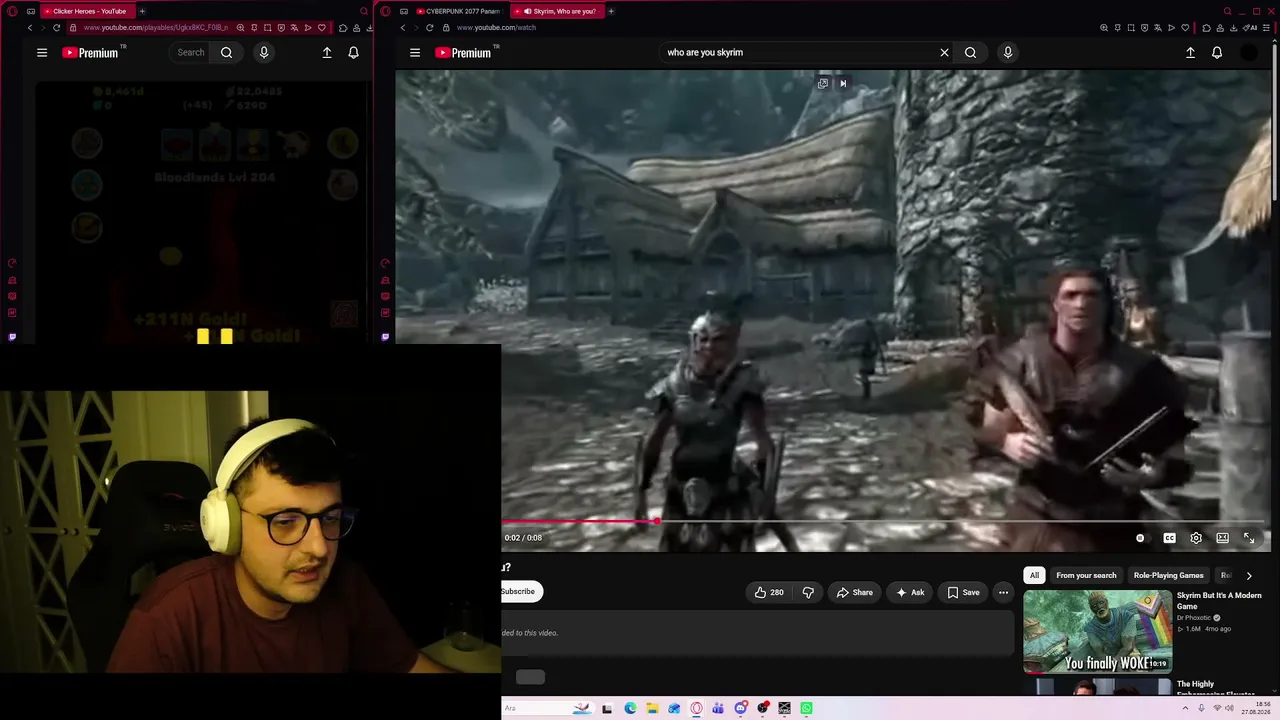Open File Explorer from the taskbar

click(x=652, y=708)
